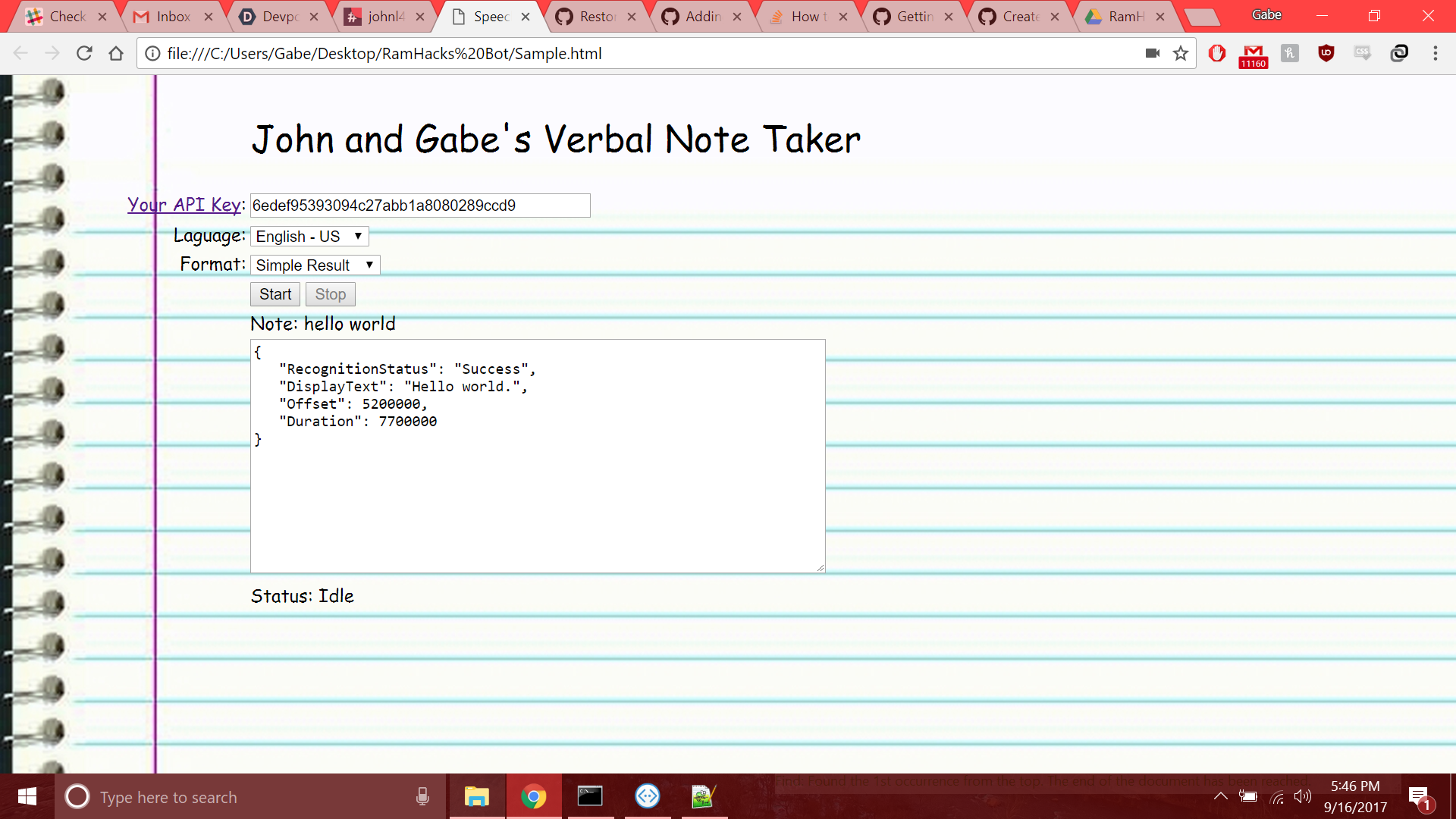1456x819 pixels.
Task: Click inside the API key text field
Action: pos(419,206)
